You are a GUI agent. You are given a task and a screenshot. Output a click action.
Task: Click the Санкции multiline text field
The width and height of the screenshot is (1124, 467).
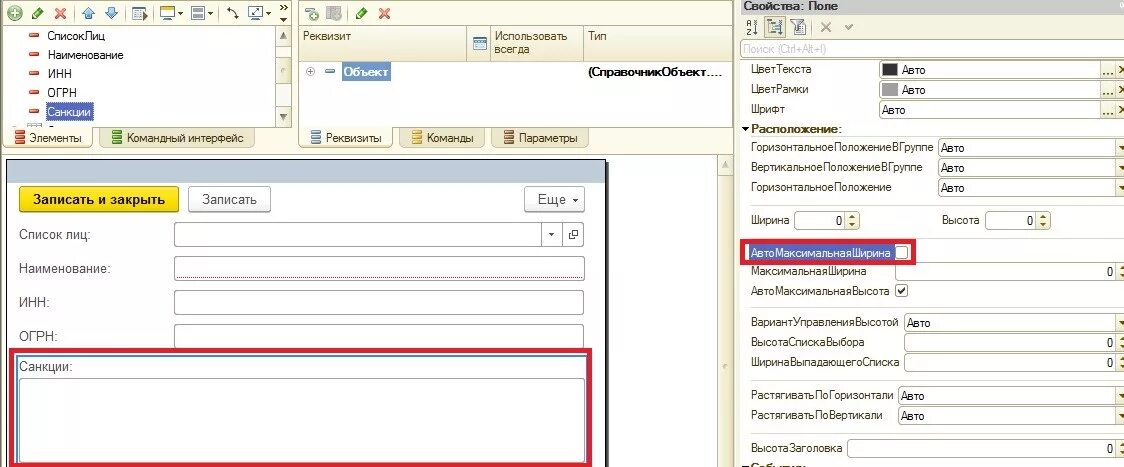[301, 420]
